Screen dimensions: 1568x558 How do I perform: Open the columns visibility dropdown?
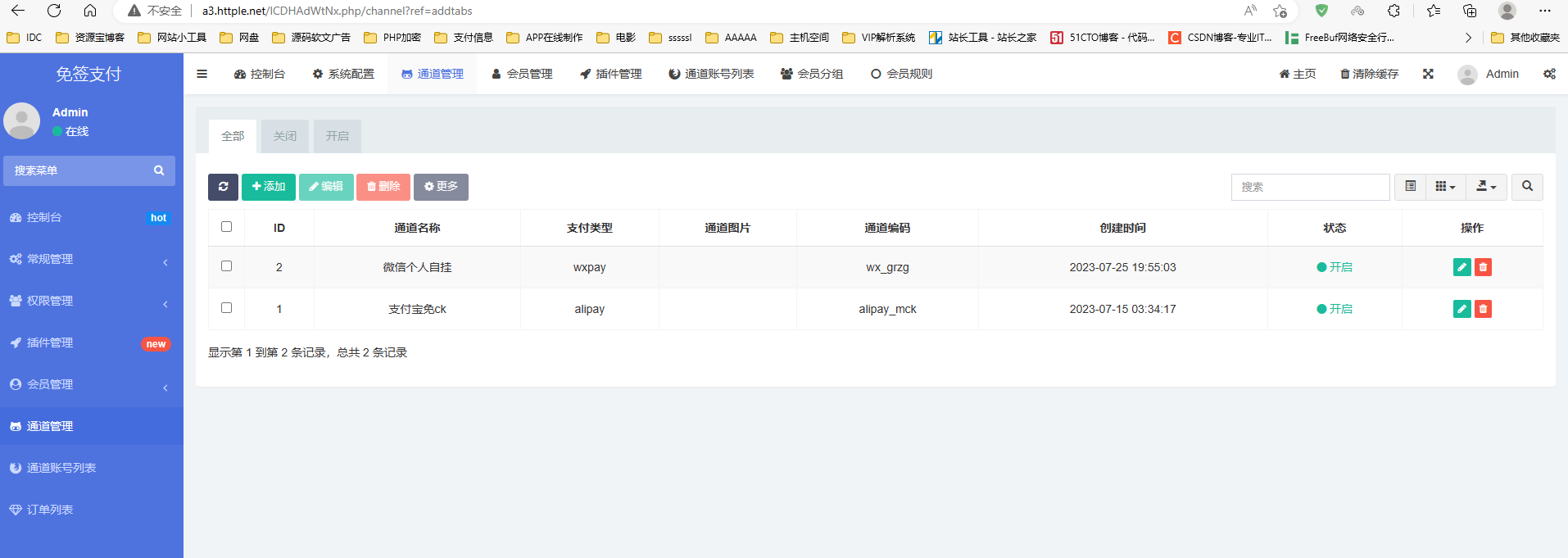click(x=1445, y=187)
